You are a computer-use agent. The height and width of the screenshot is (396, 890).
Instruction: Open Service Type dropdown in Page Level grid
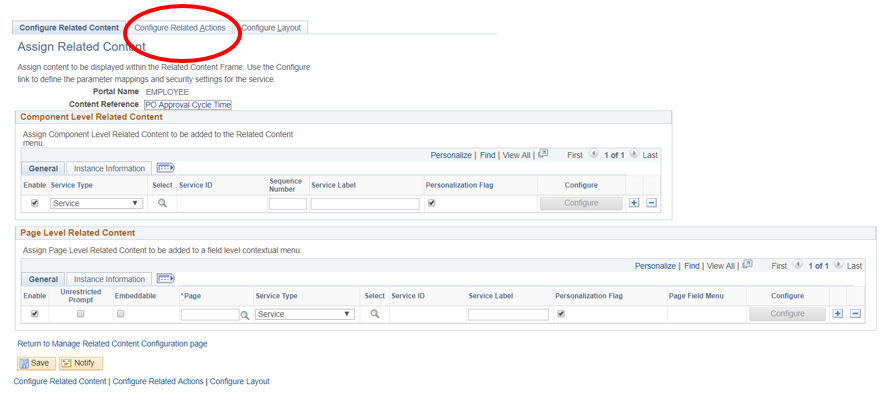[305, 314]
